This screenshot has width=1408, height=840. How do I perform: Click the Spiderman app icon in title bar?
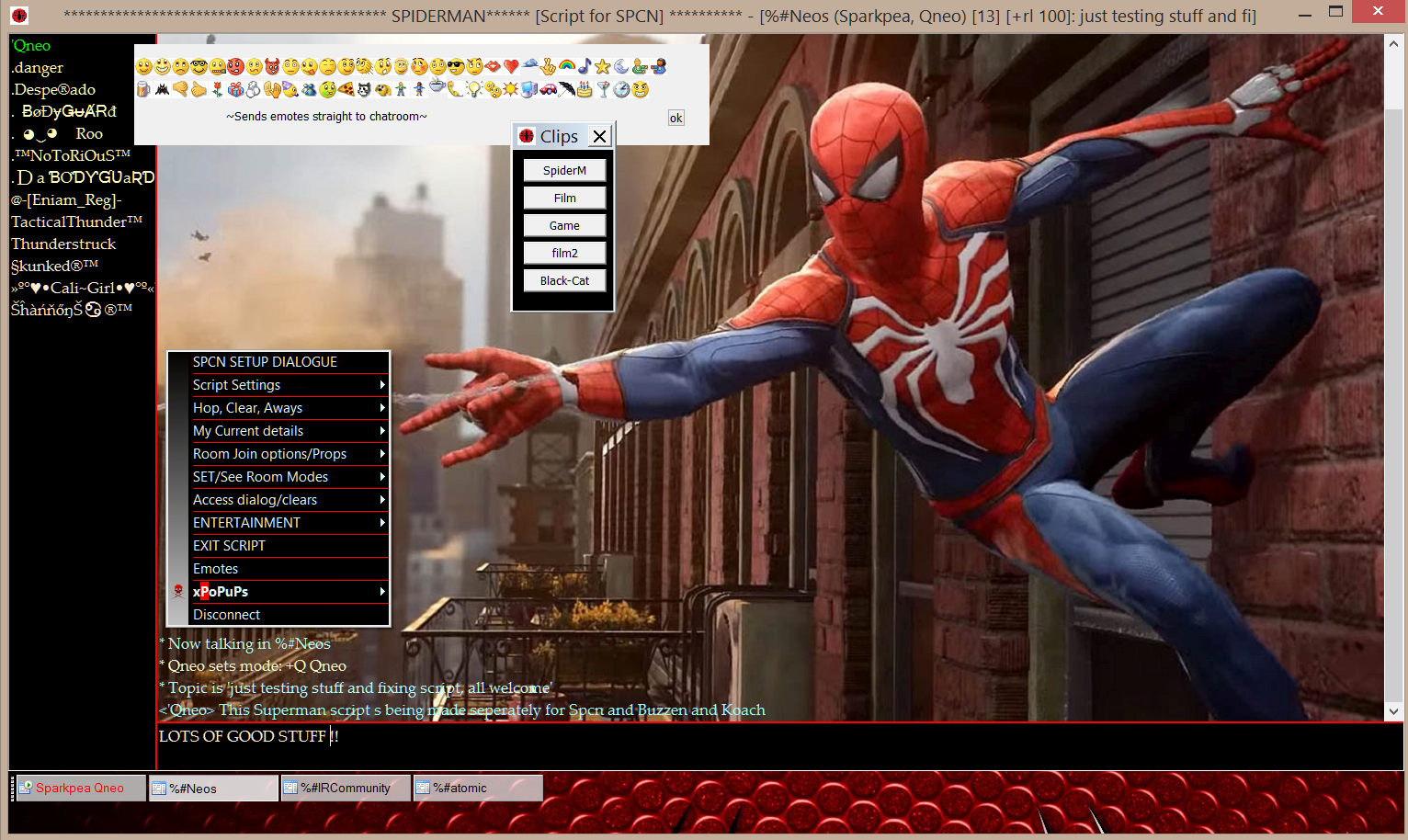click(x=18, y=16)
